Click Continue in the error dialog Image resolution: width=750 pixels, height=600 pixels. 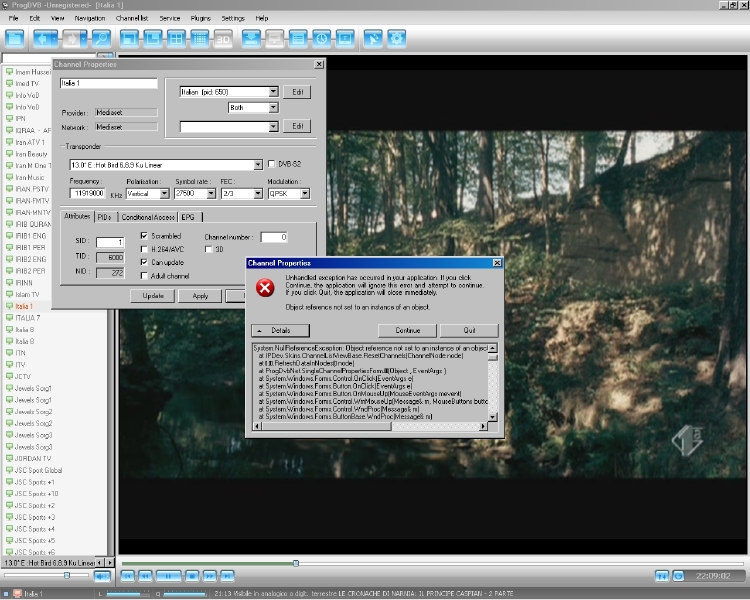(407, 330)
